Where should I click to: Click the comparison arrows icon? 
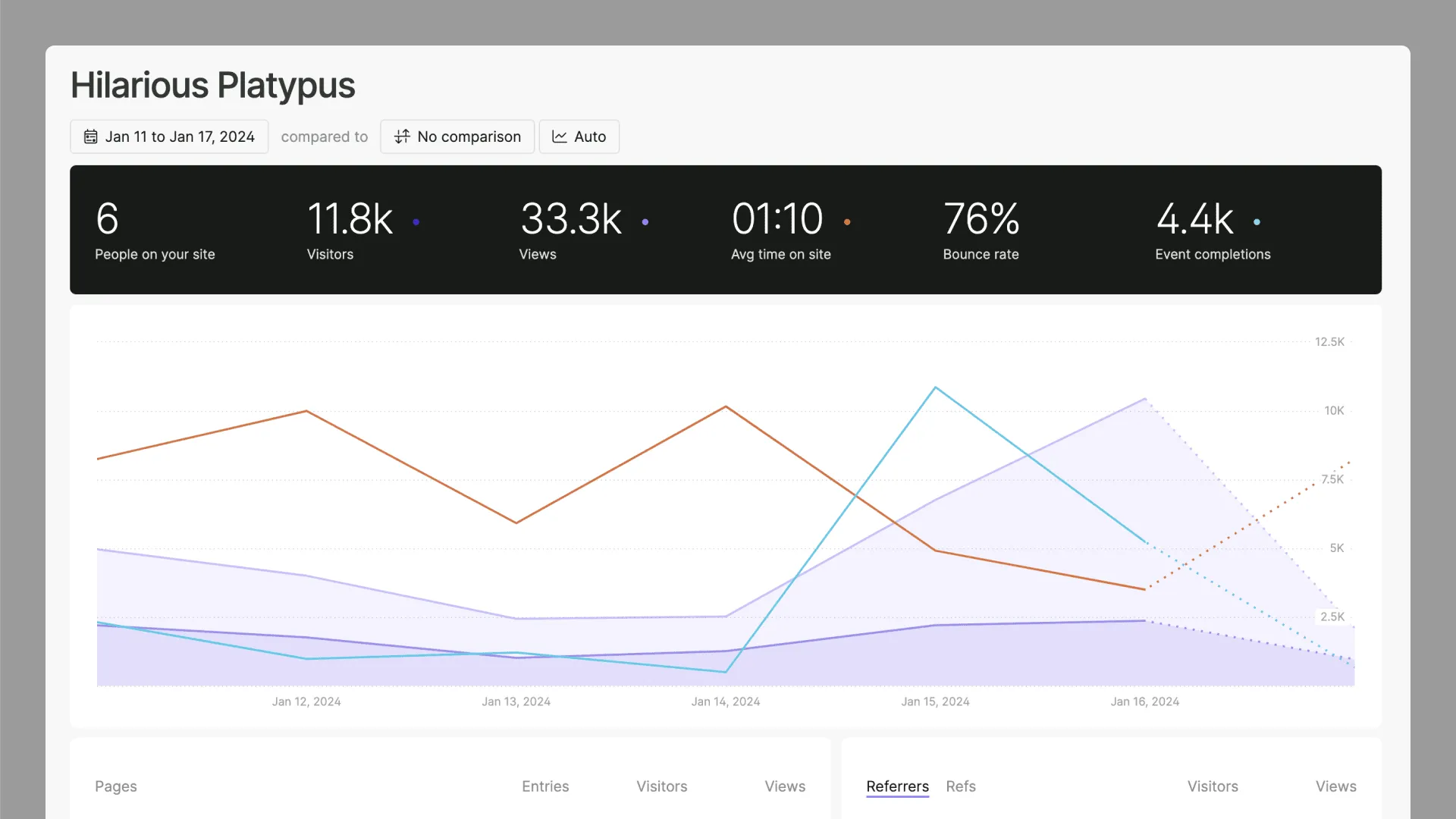pos(402,136)
